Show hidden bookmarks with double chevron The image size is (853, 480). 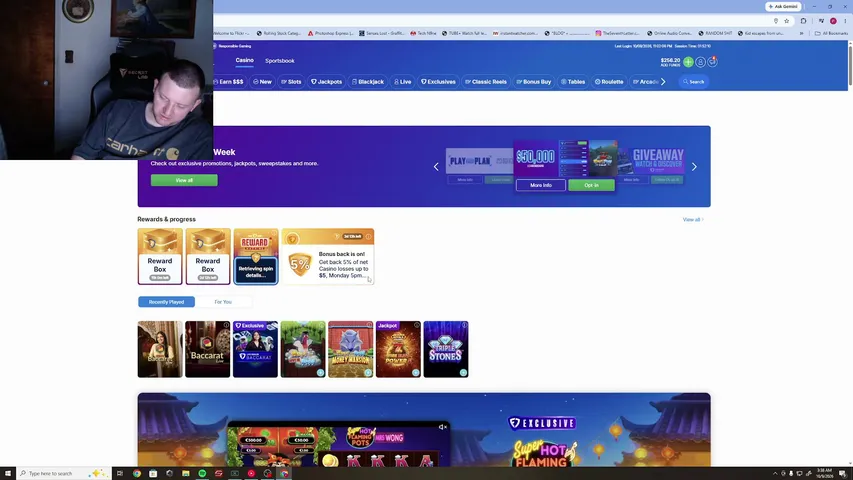point(801,33)
